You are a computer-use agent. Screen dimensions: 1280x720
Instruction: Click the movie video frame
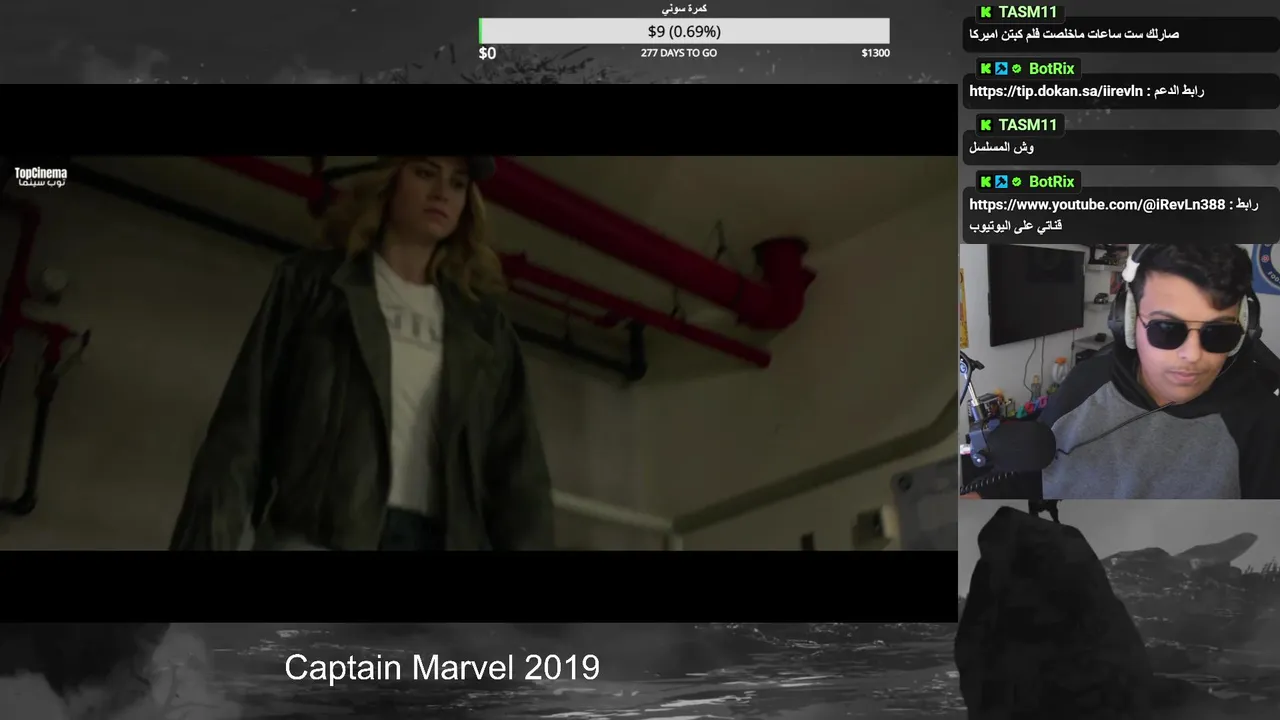coord(479,353)
